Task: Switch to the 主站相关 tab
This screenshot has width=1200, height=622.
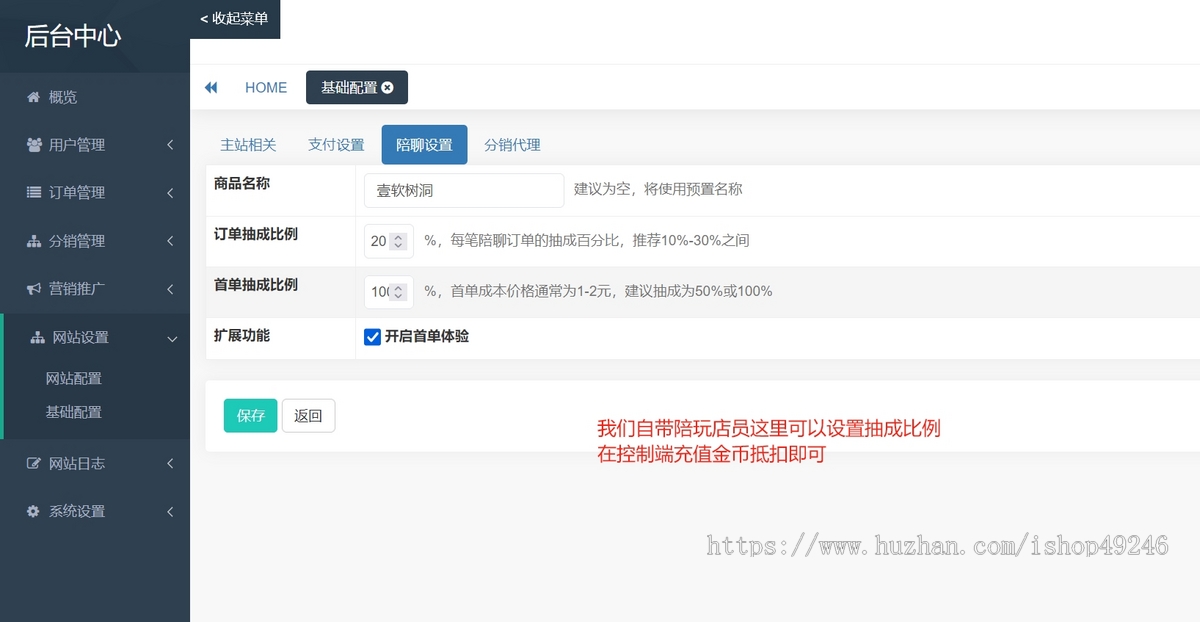Action: tap(248, 145)
